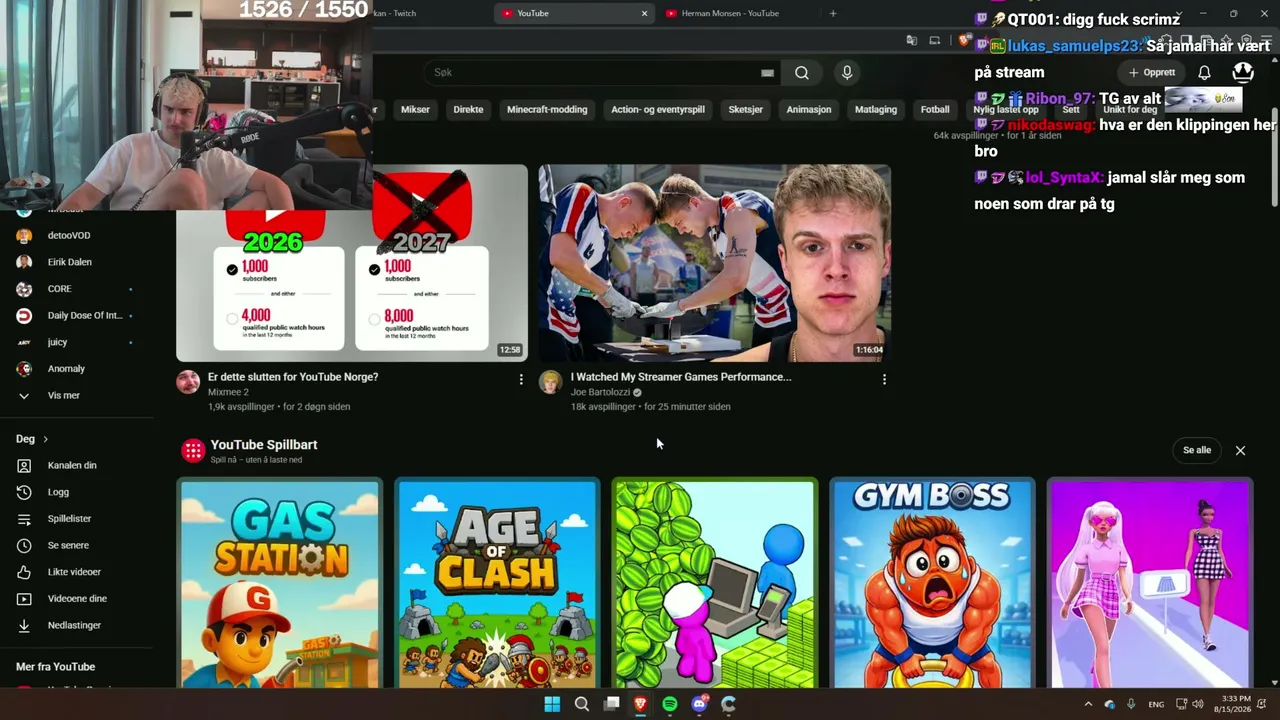Screen dimensions: 1280x720
Task: Click the YouTube search magnifier button
Action: (802, 73)
